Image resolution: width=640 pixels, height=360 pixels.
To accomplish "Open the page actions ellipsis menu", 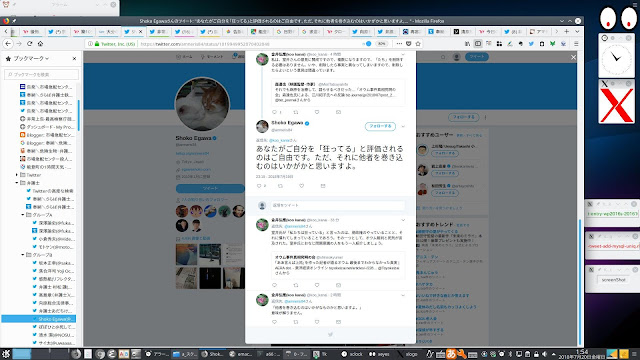I will [399, 44].
